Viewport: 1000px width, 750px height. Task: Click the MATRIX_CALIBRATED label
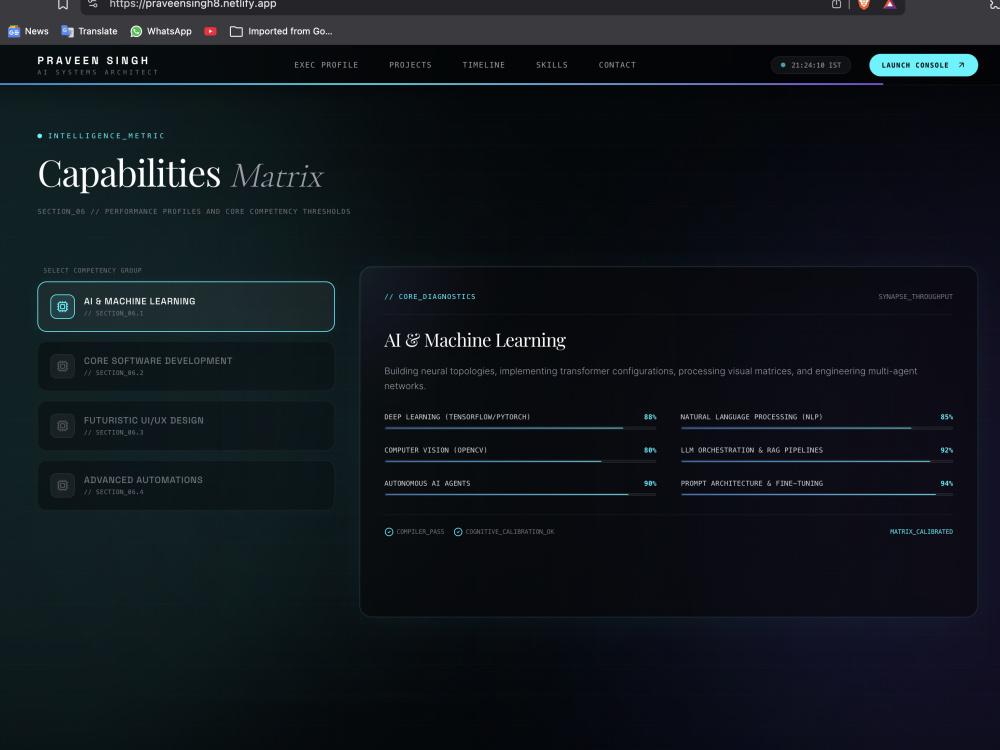point(921,532)
